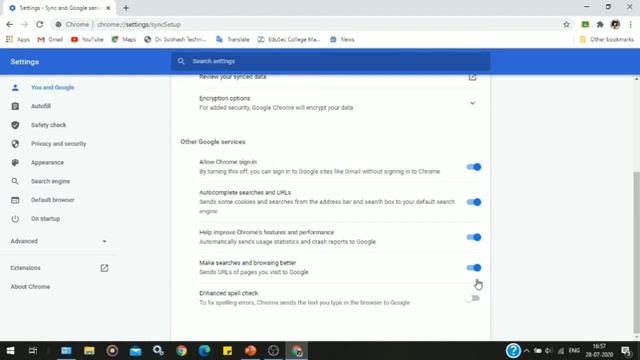Open a new tab with the plus button
The height and width of the screenshot is (360, 640).
coord(126,8)
